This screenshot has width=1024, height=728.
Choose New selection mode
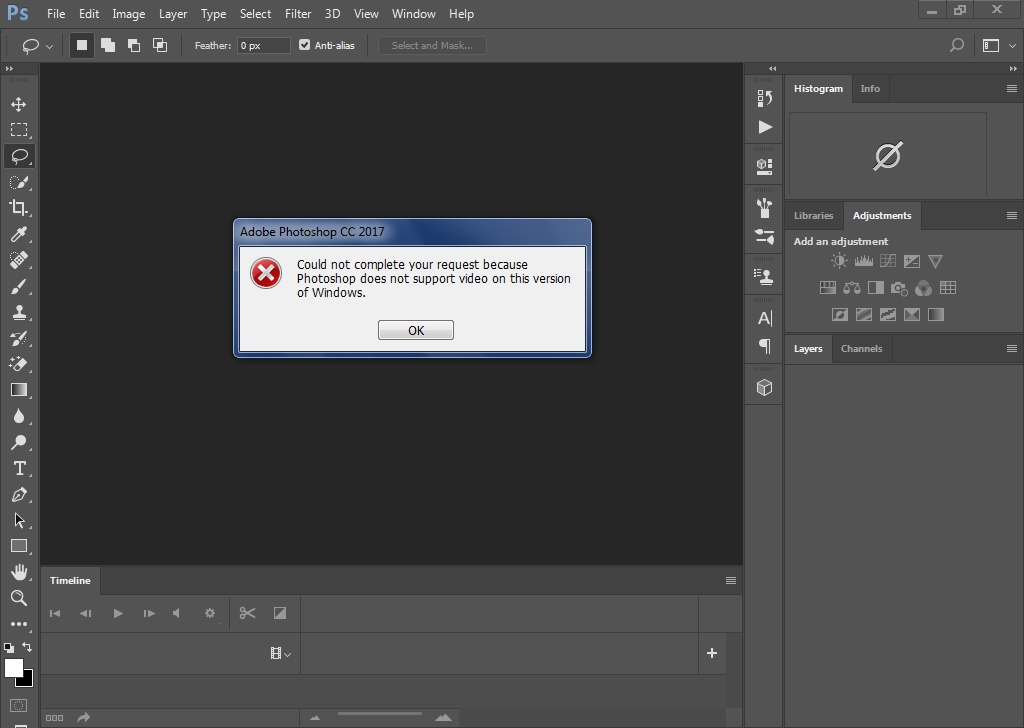[82, 45]
